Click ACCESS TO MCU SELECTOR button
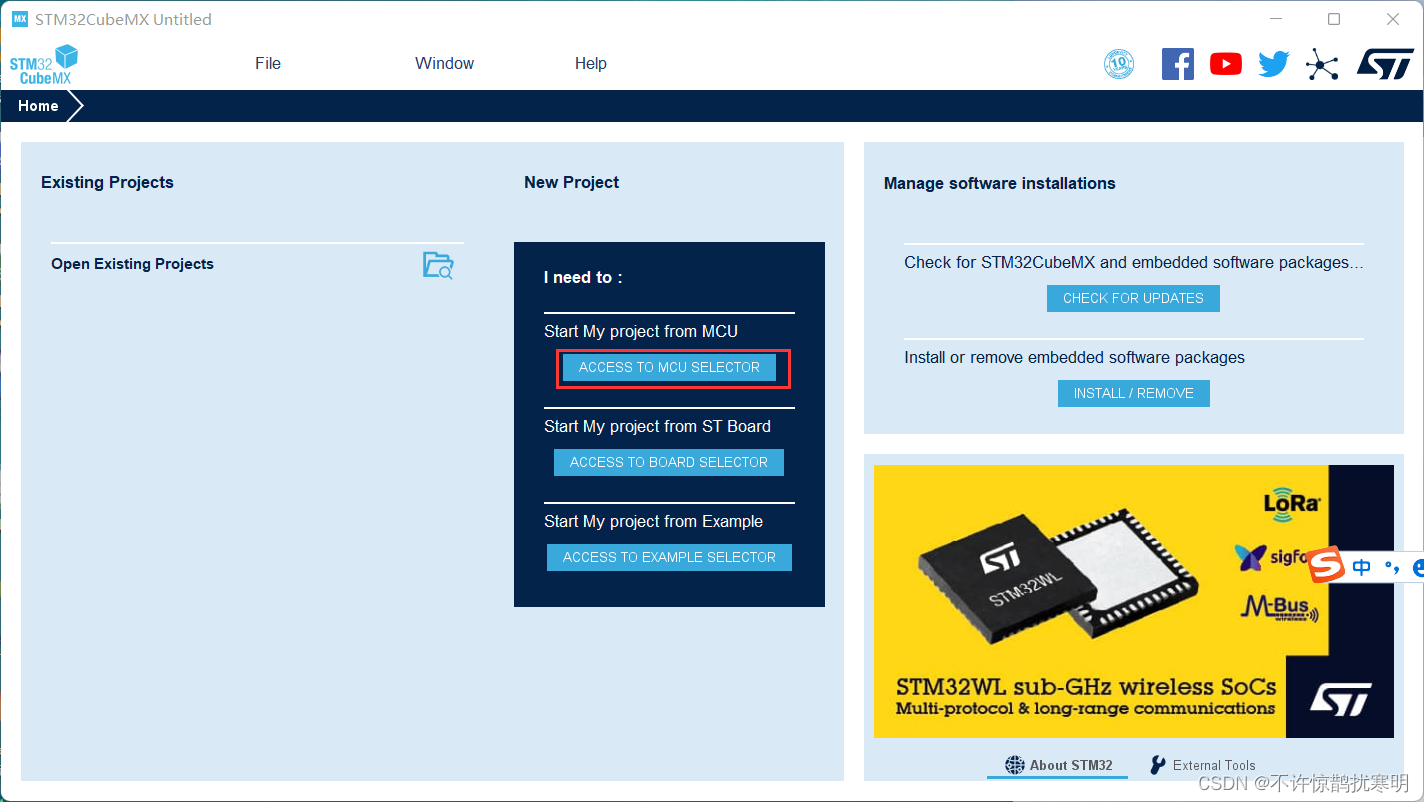The image size is (1424, 802). pyautogui.click(x=669, y=367)
